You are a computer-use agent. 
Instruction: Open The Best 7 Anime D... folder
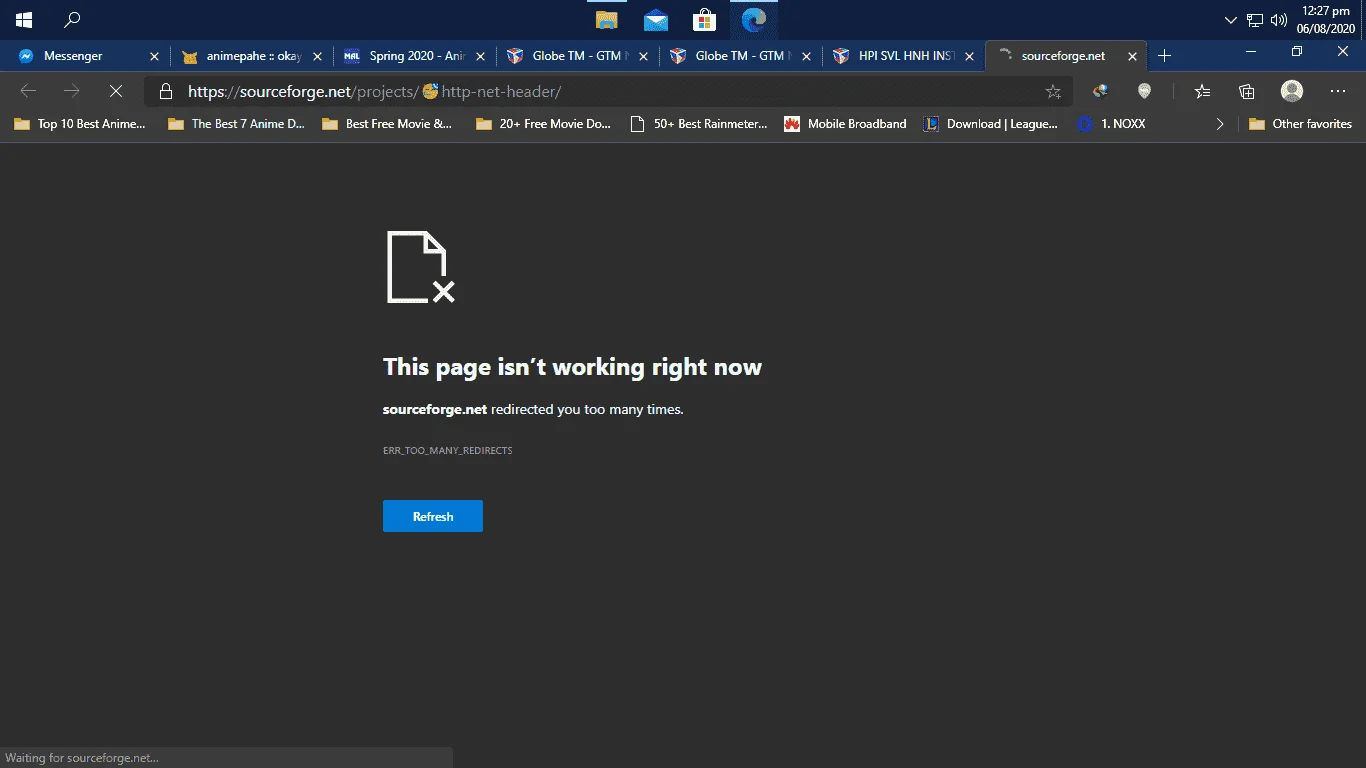(x=237, y=124)
